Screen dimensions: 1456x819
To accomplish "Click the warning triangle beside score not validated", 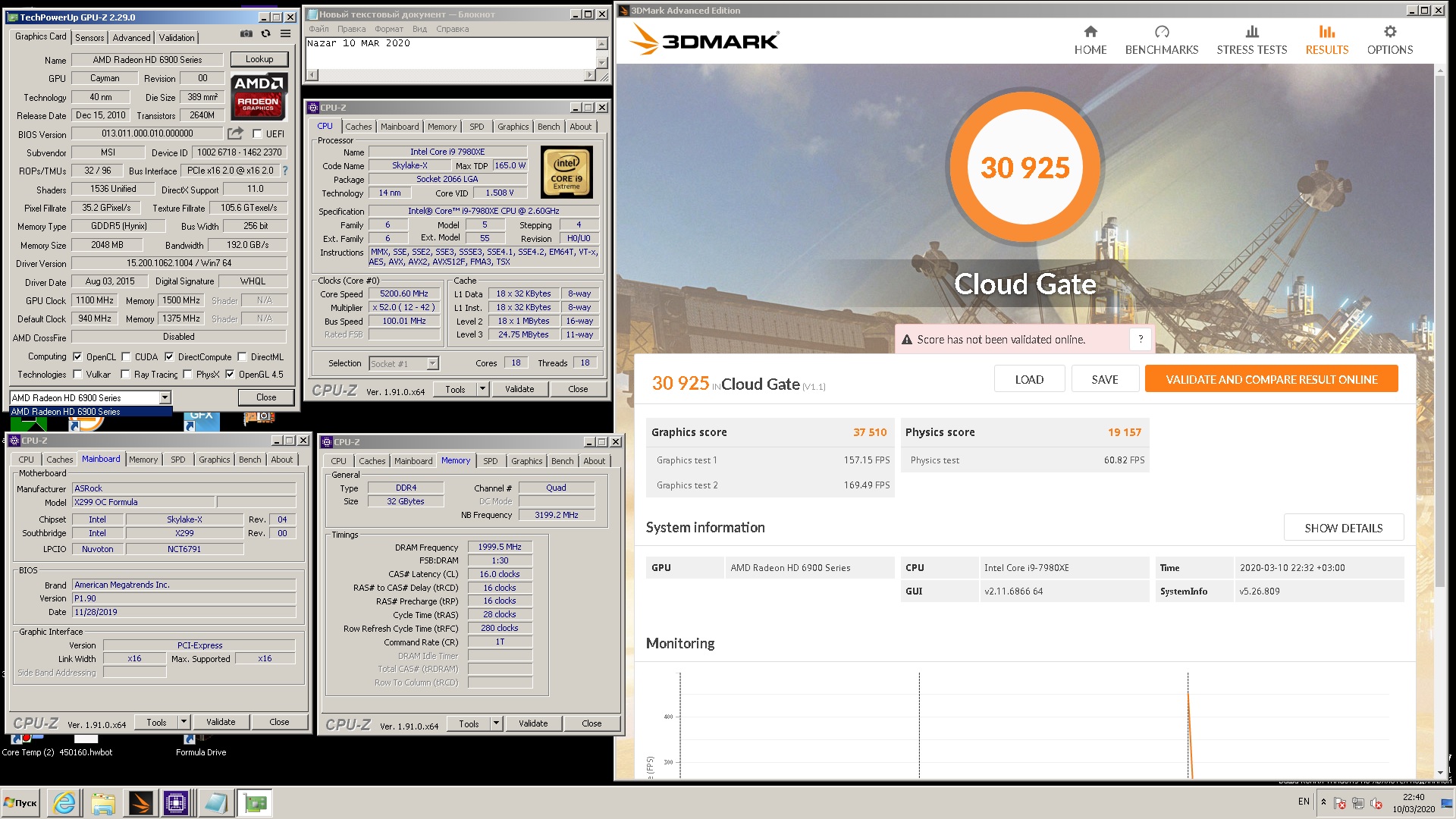I will pyautogui.click(x=906, y=340).
